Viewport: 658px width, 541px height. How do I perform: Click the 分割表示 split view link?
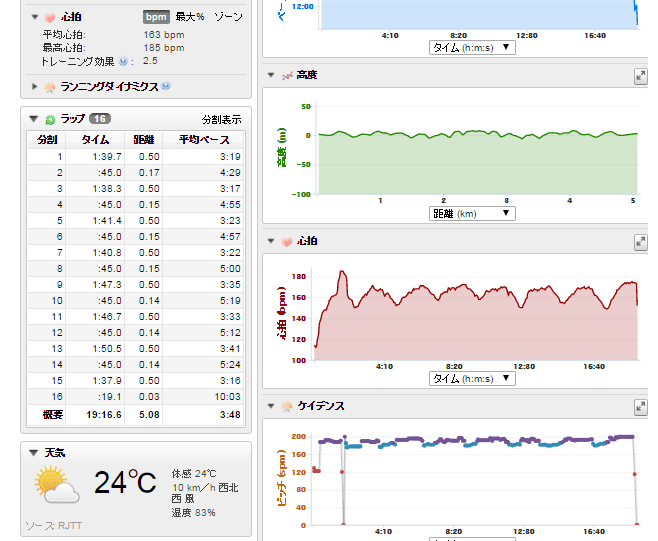(221, 119)
